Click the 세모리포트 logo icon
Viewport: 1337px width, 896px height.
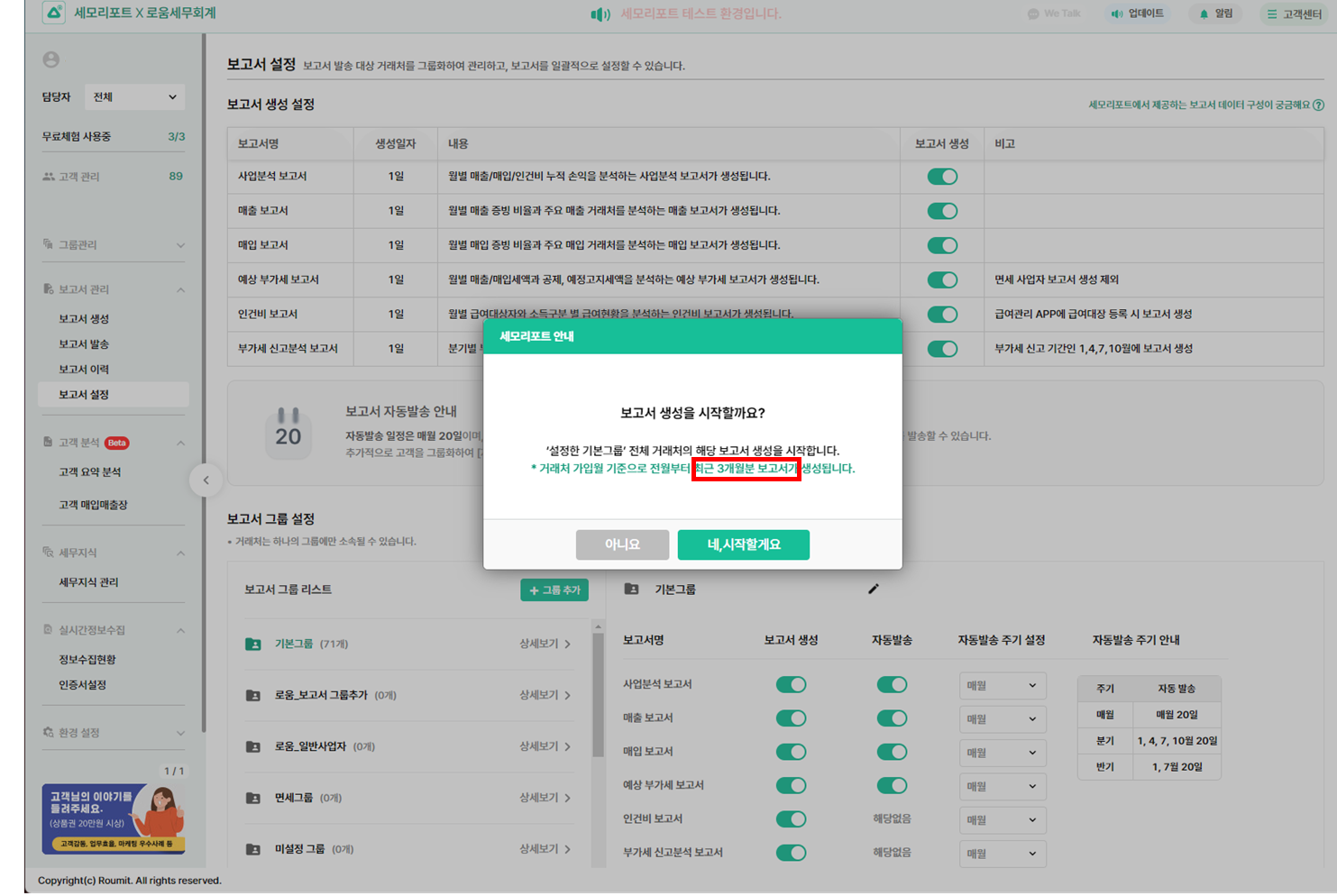click(x=54, y=13)
